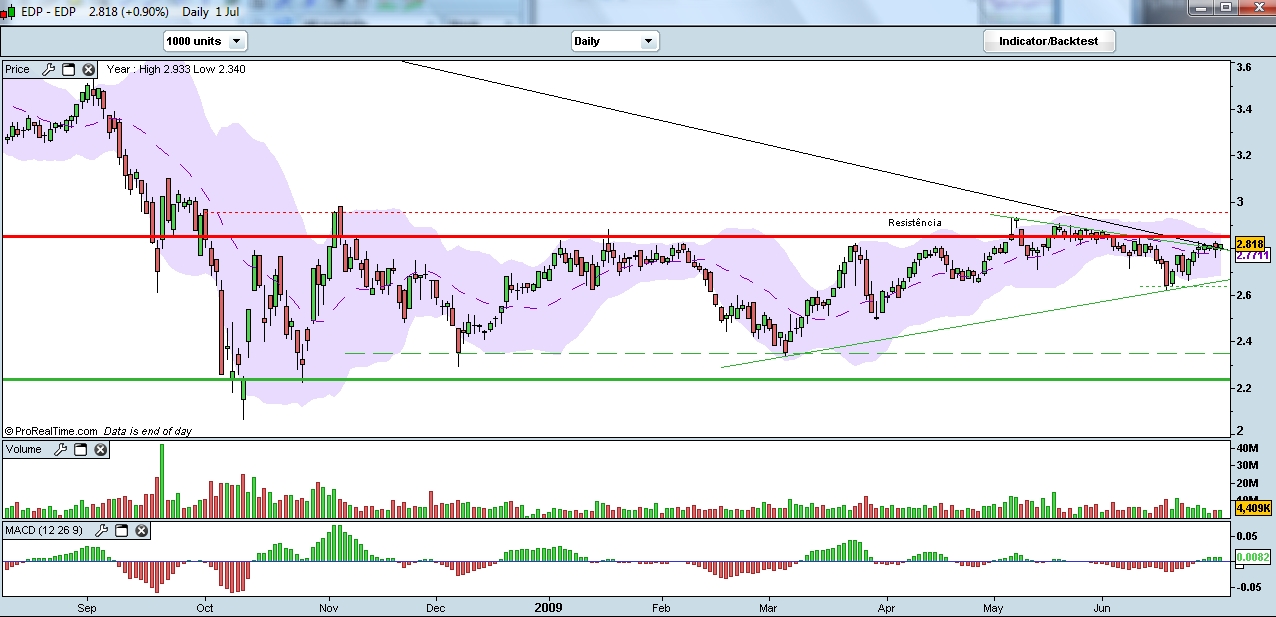Image resolution: width=1276 pixels, height=617 pixels.
Task: Minimize the chart window
Action: [x=1200, y=8]
